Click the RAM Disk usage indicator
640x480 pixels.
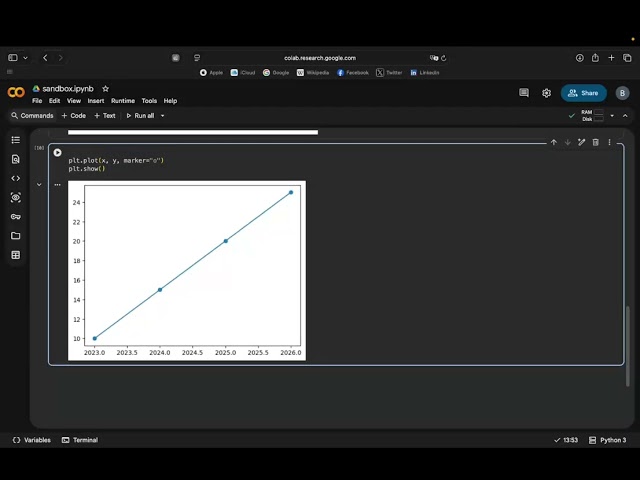(x=592, y=116)
